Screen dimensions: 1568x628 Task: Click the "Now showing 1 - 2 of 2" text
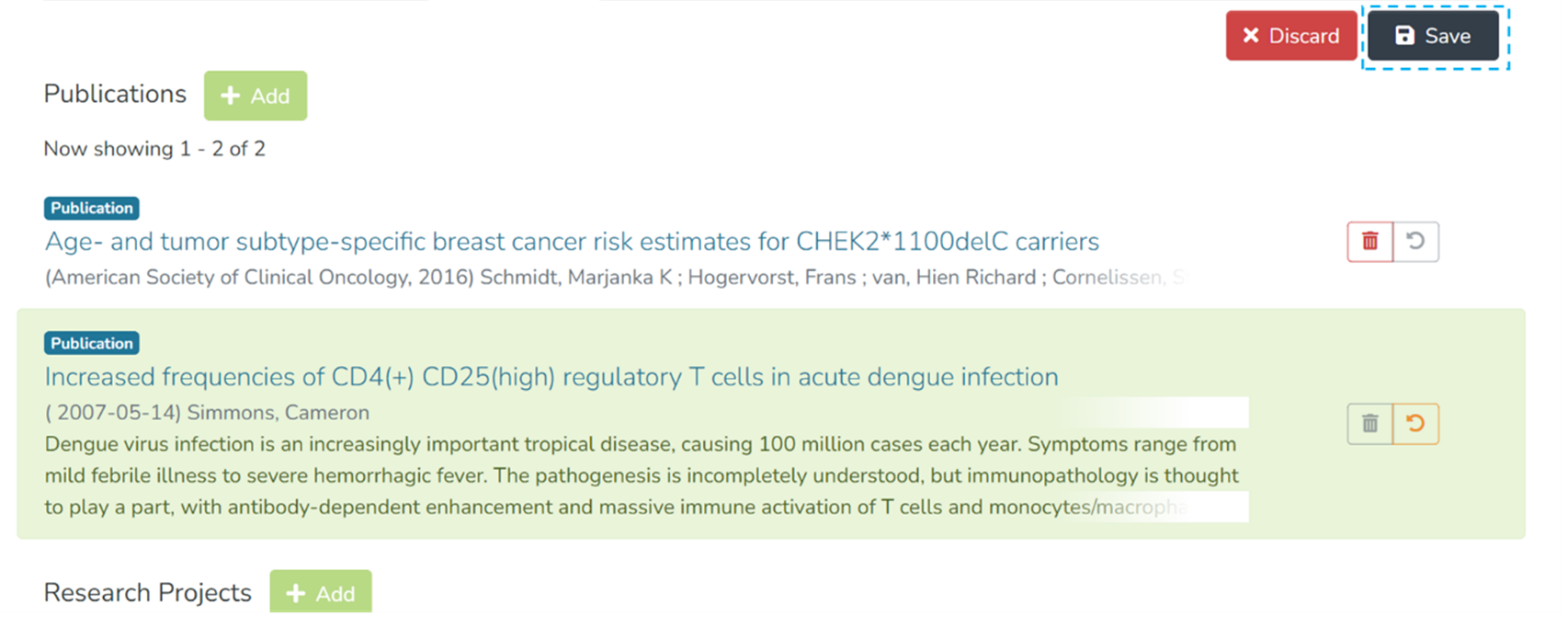point(154,149)
